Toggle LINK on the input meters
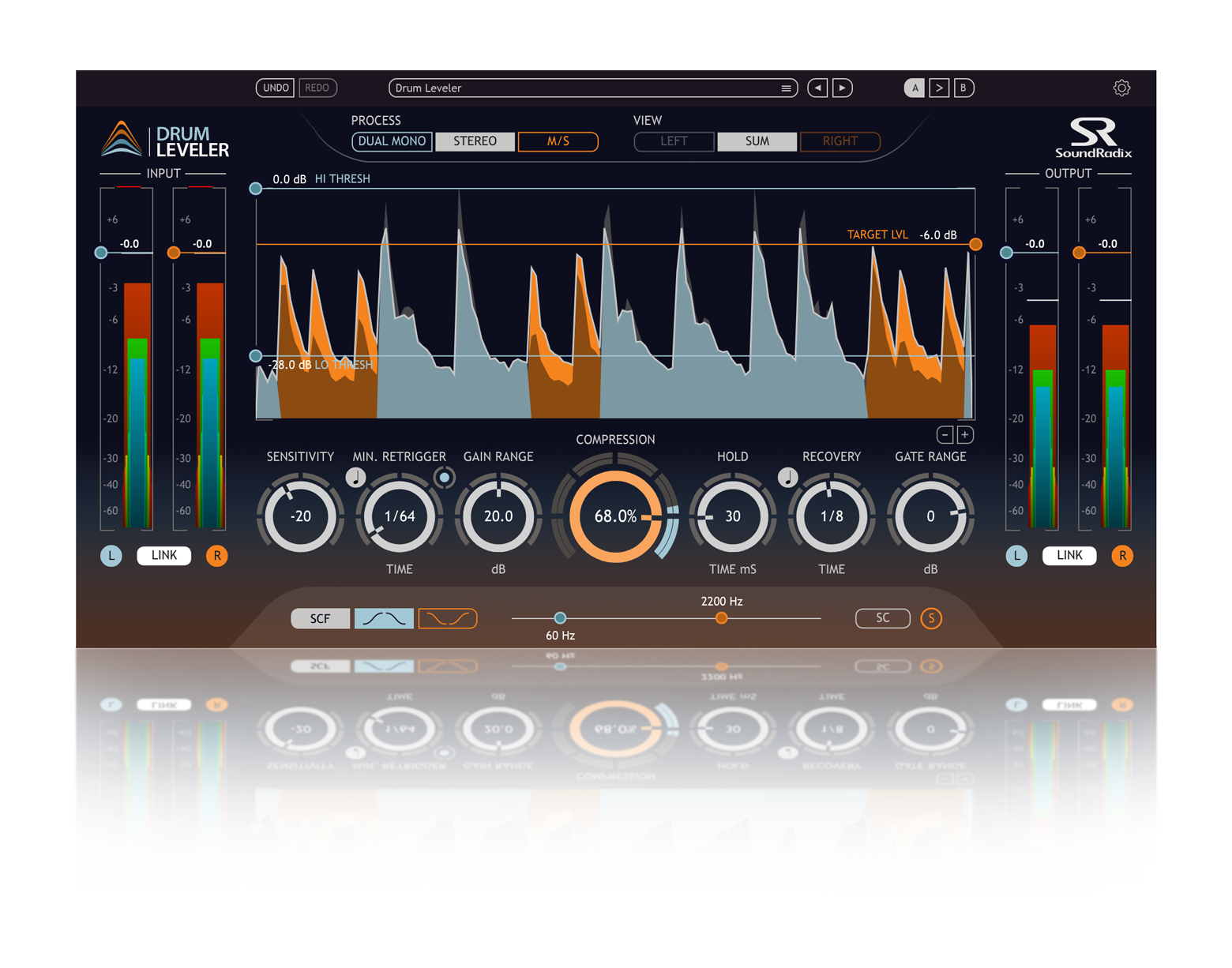Image resolution: width=1232 pixels, height=968 pixels. 163,555
